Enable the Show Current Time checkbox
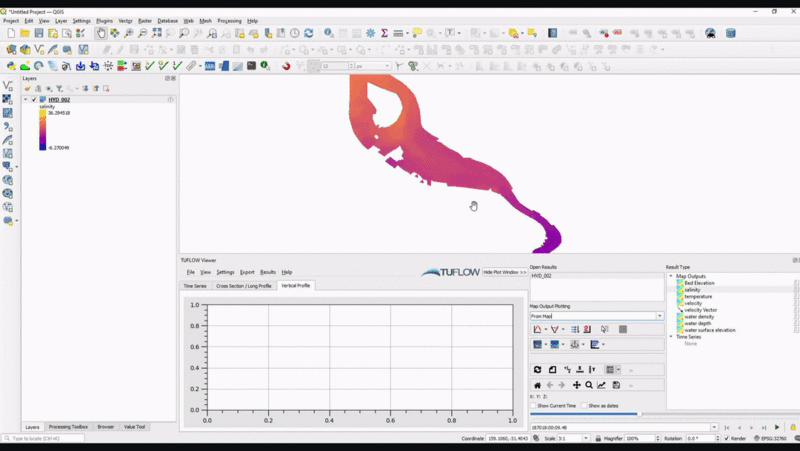800x451 pixels. [533, 406]
